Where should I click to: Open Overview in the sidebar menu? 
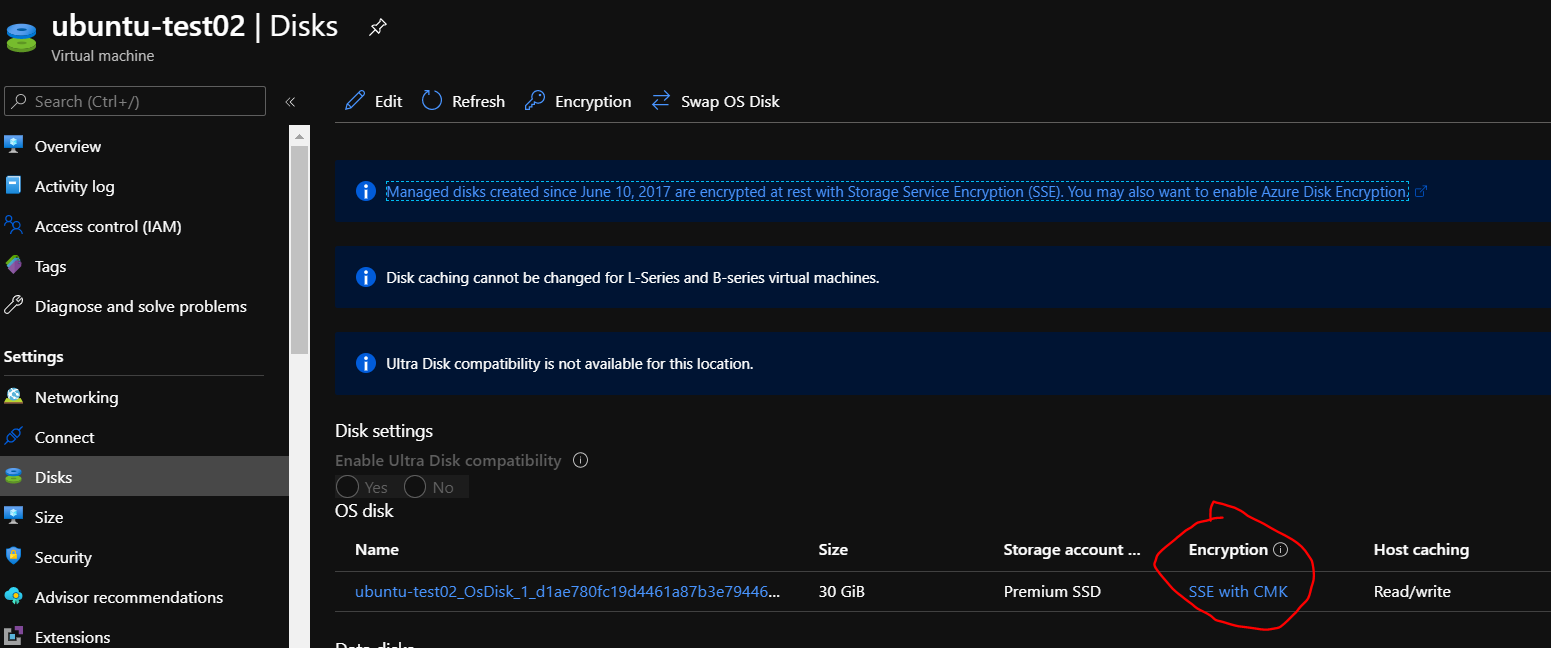[144, 146]
